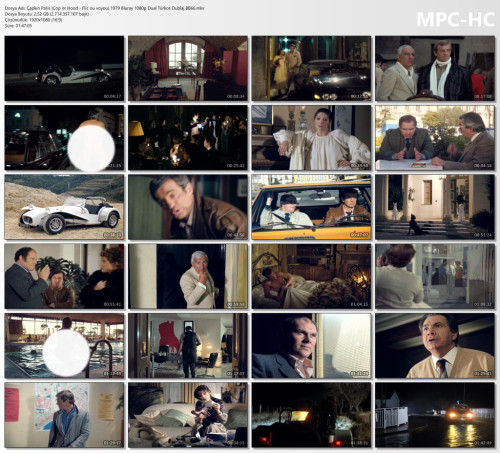Select thumbnail of car tail lights at night
Image resolution: width=500 pixels, height=453 pixels.
pyautogui.click(x=311, y=415)
